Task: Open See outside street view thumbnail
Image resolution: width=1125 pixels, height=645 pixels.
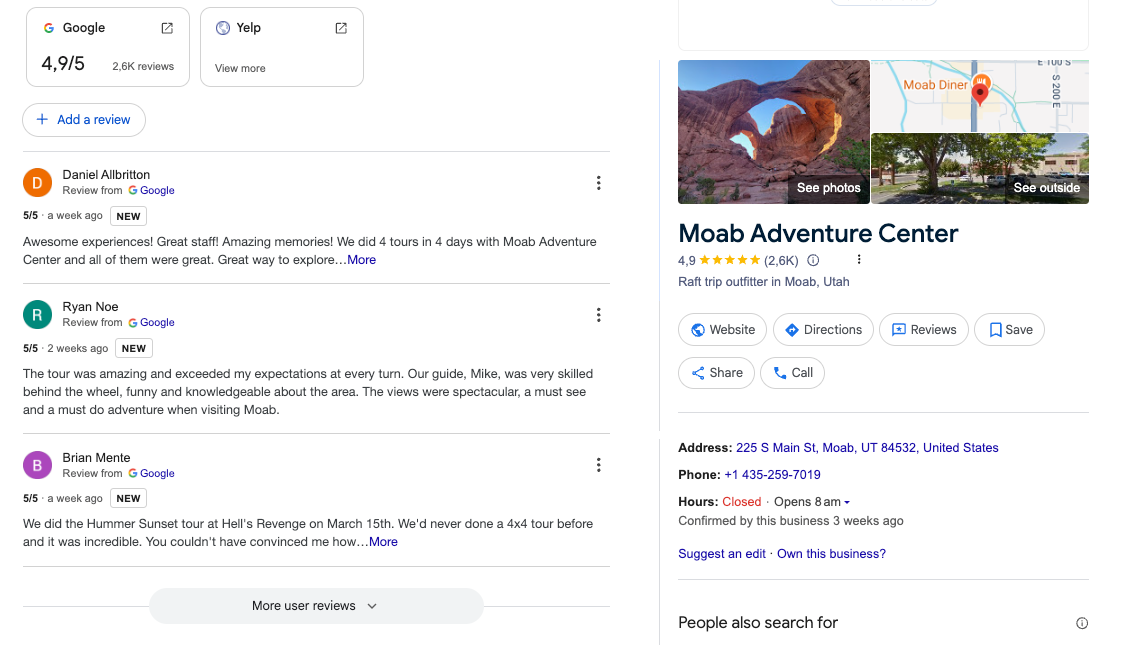Action: pyautogui.click(x=979, y=169)
